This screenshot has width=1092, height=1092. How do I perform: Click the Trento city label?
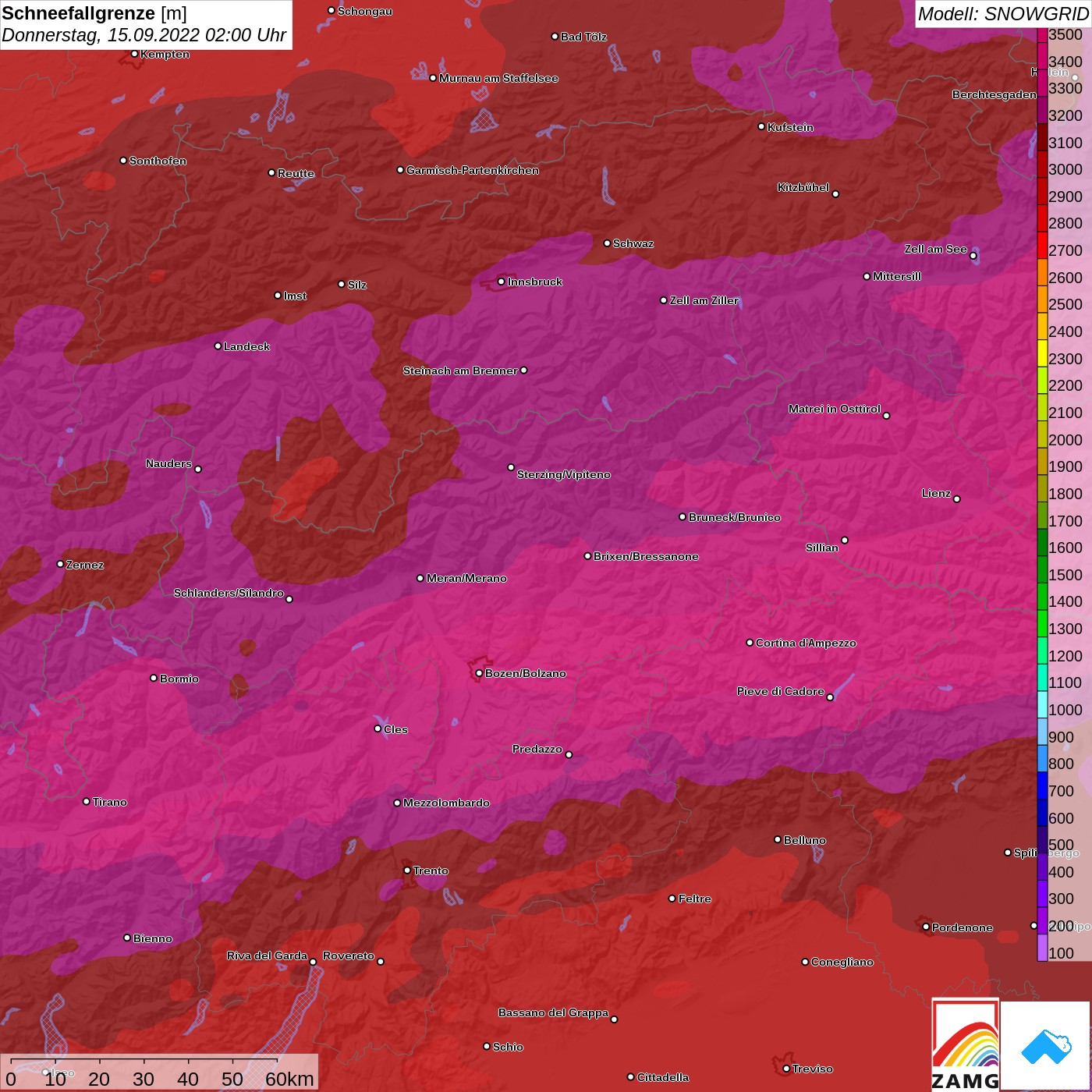point(431,870)
